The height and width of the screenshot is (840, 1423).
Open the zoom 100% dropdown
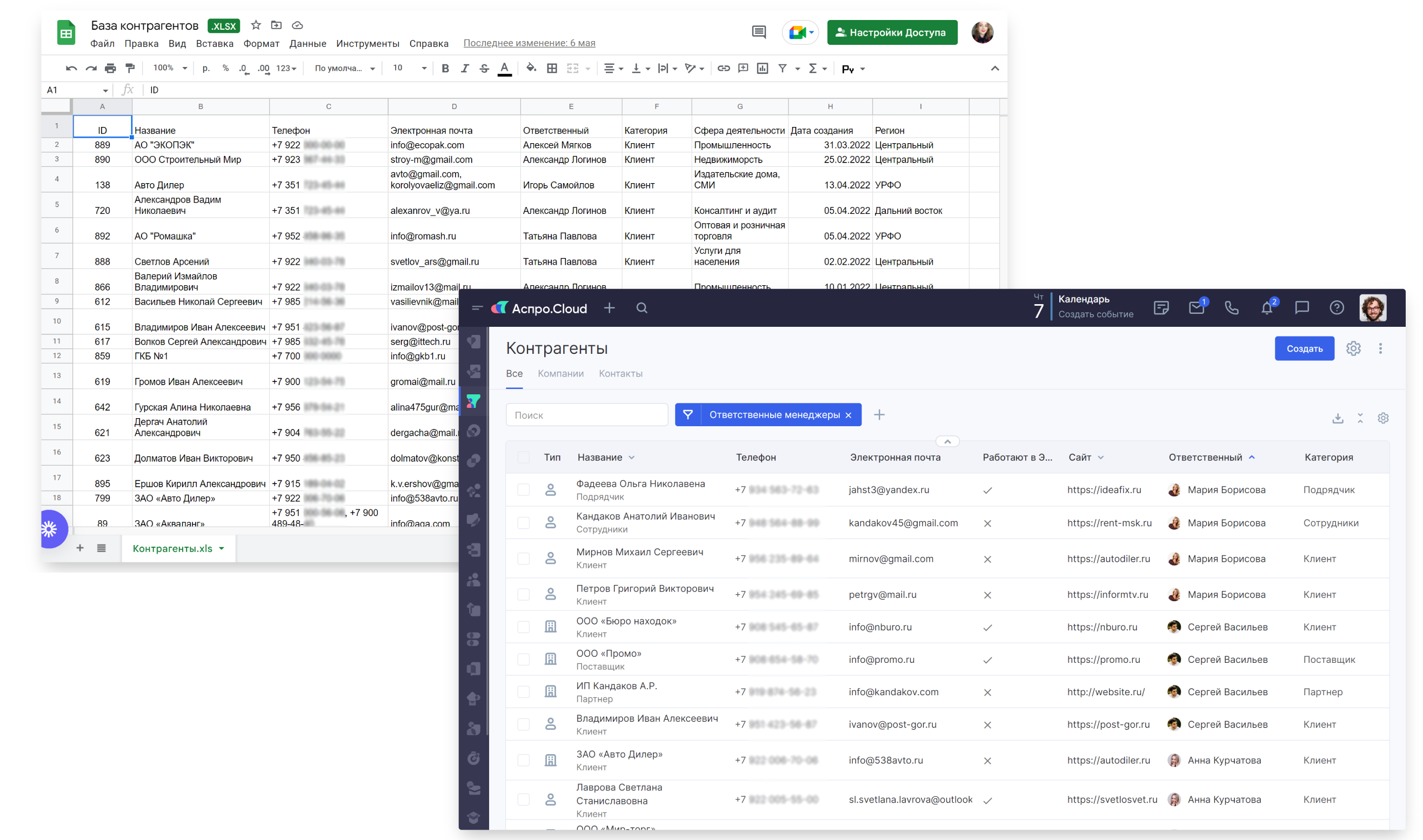coord(170,69)
